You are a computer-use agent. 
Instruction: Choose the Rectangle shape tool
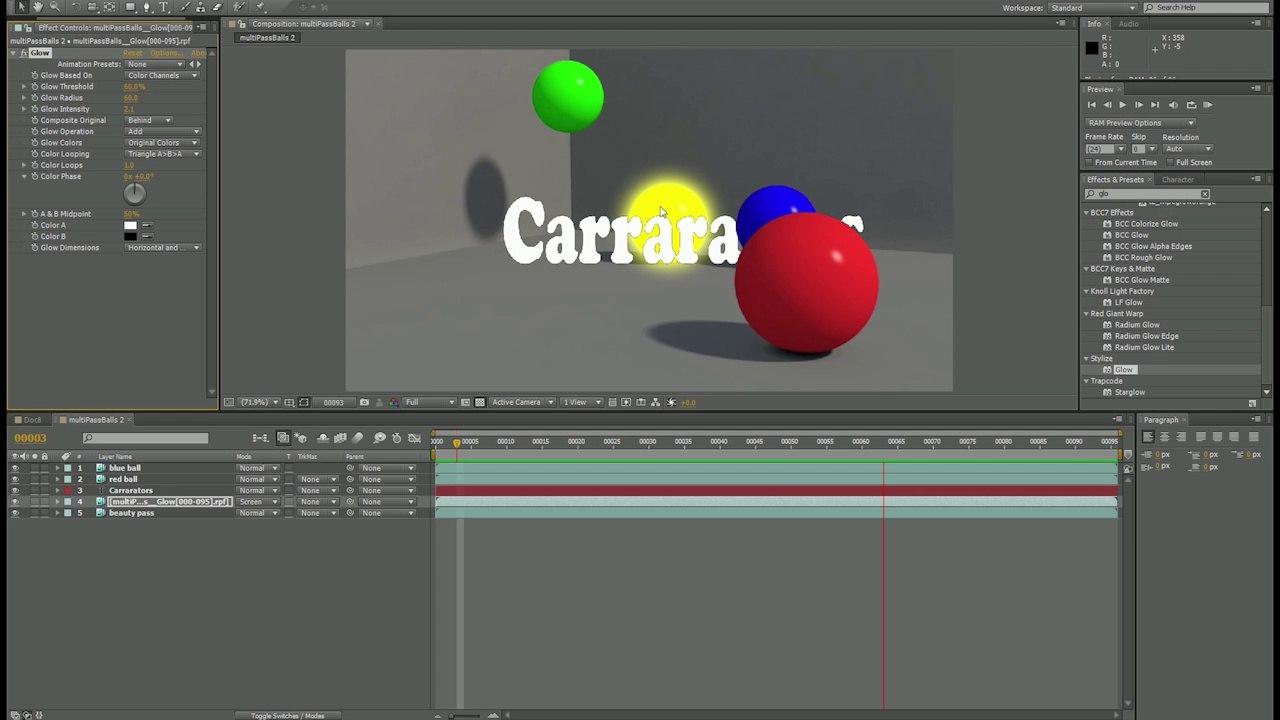(x=130, y=7)
